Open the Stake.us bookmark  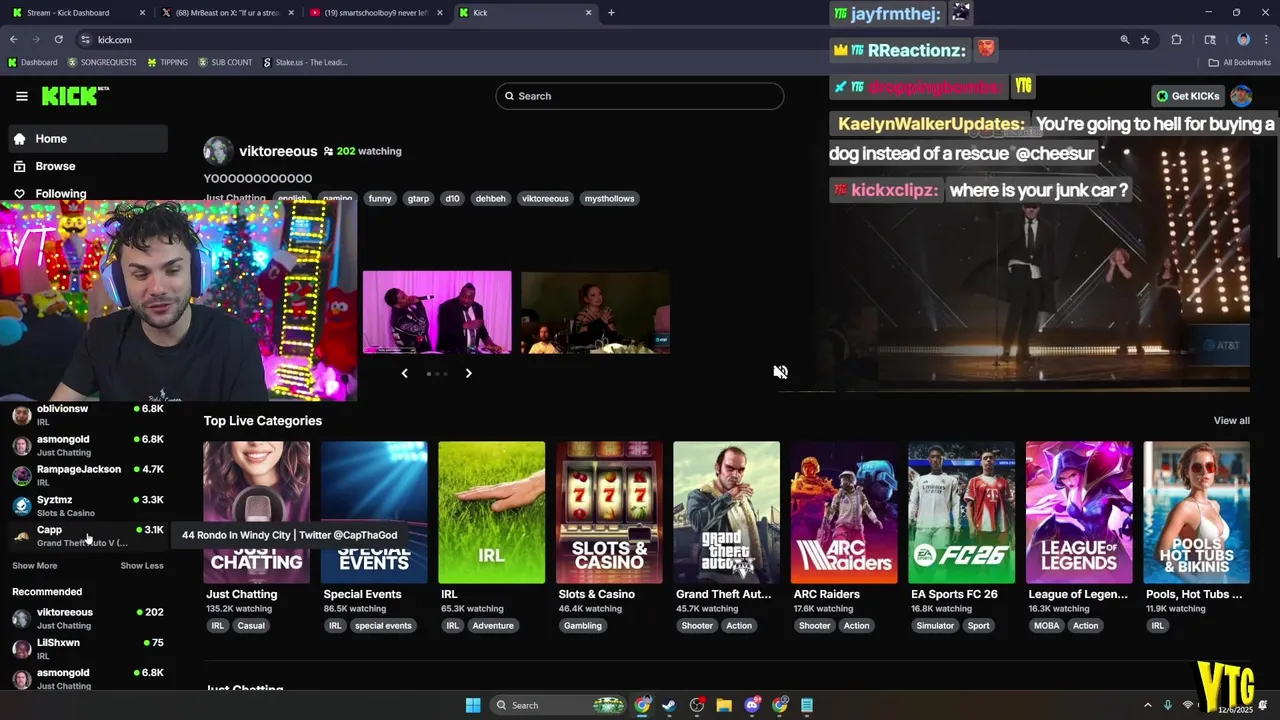(305, 62)
